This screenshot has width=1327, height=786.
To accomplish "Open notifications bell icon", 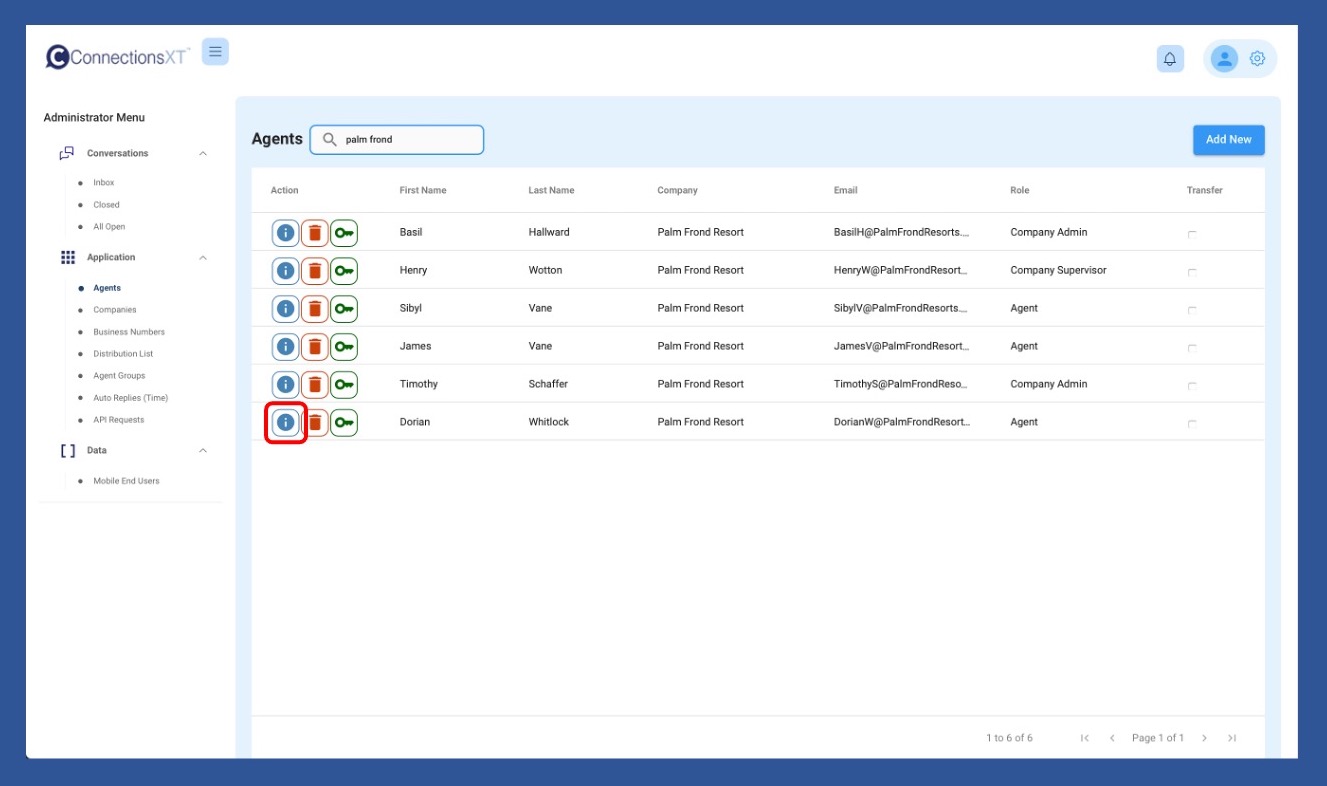I will click(1169, 59).
